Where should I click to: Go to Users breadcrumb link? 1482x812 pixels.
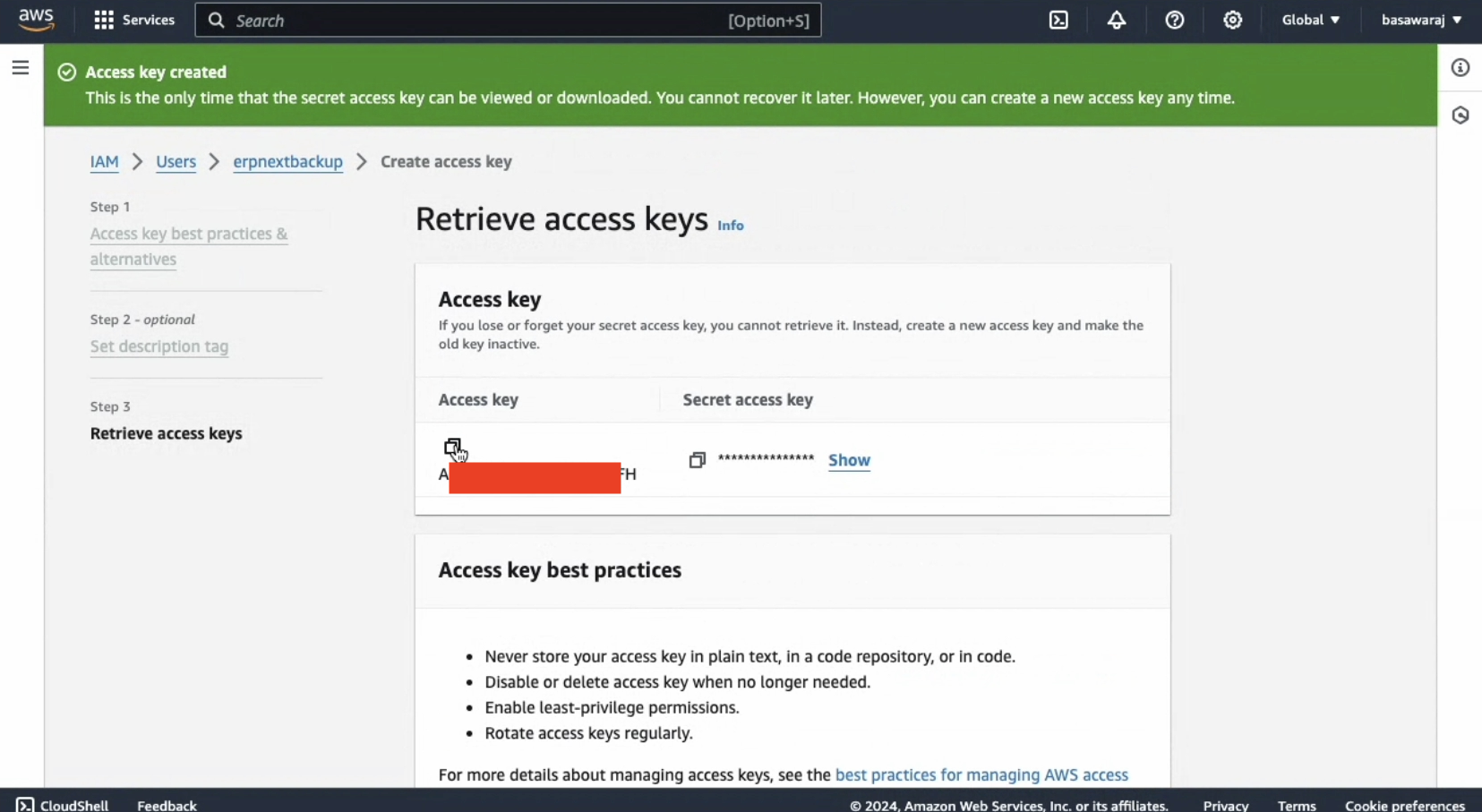pos(176,162)
